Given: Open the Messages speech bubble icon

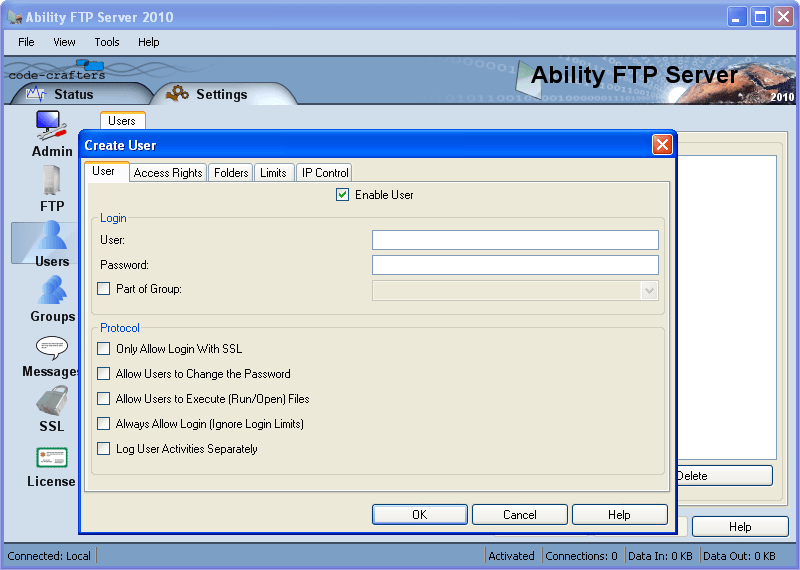Looking at the screenshot, I should (52, 348).
